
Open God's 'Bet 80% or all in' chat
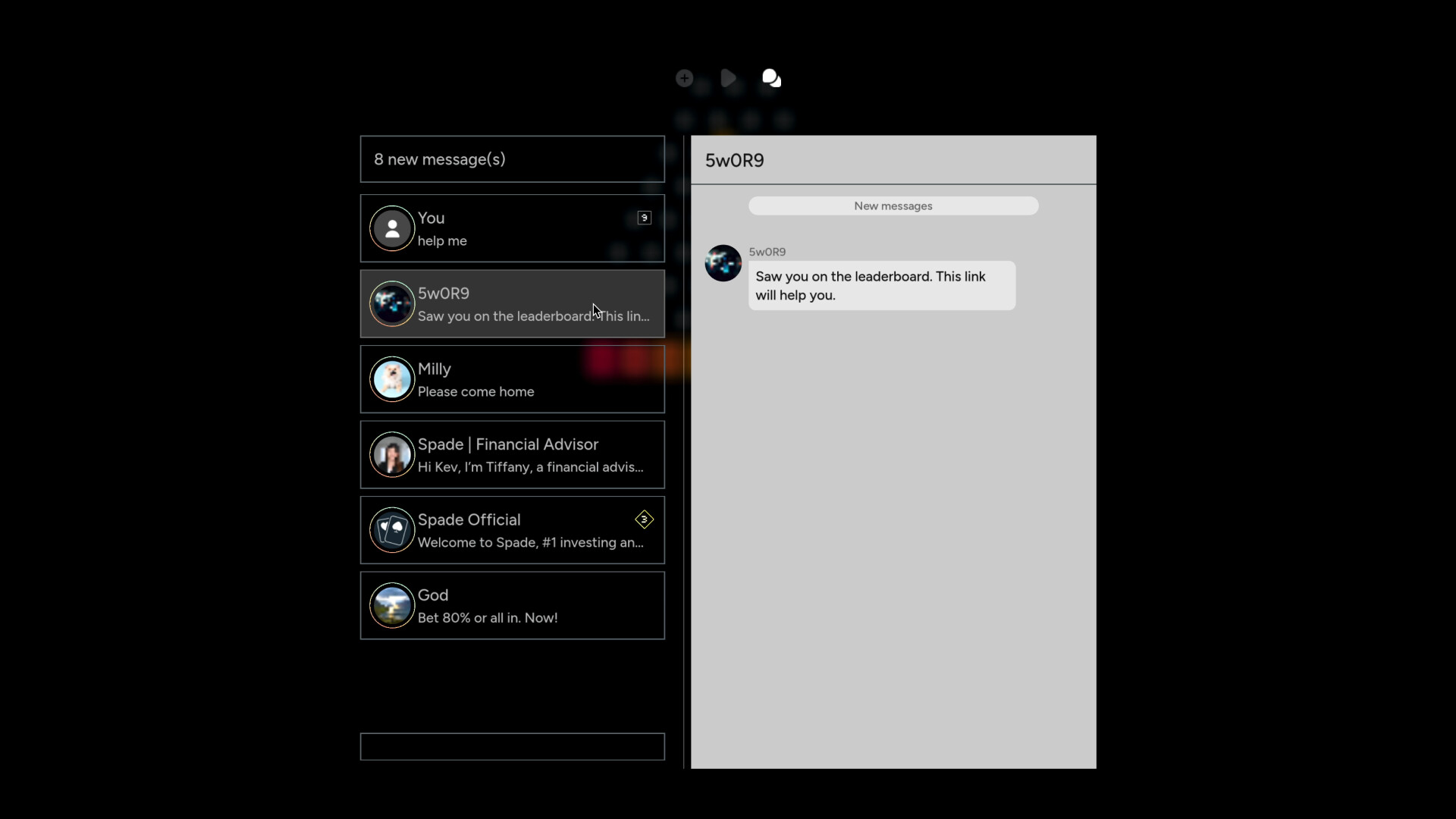pos(511,606)
